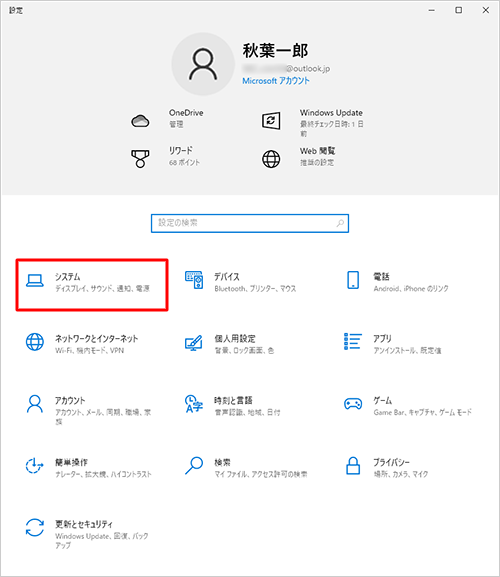The width and height of the screenshot is (500, 577).
Task: Open the システム laptop icon
Action: click(35, 281)
